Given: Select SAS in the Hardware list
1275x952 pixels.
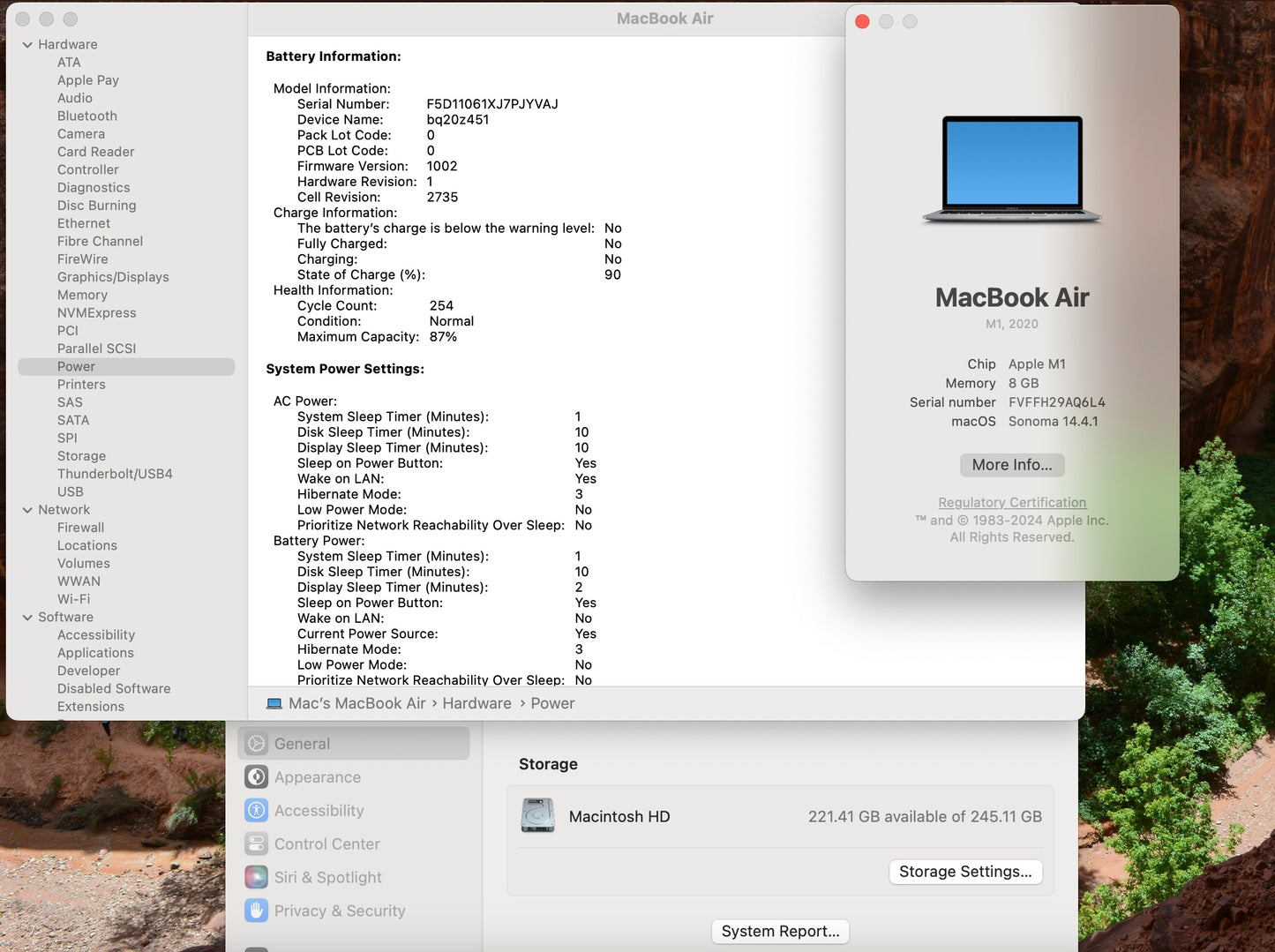Looking at the screenshot, I should pyautogui.click(x=70, y=402).
